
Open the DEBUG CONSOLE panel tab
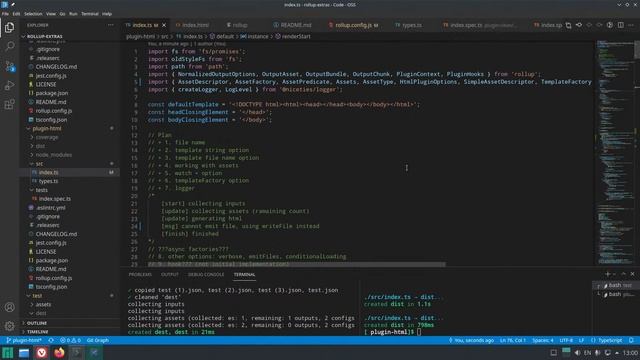point(206,274)
